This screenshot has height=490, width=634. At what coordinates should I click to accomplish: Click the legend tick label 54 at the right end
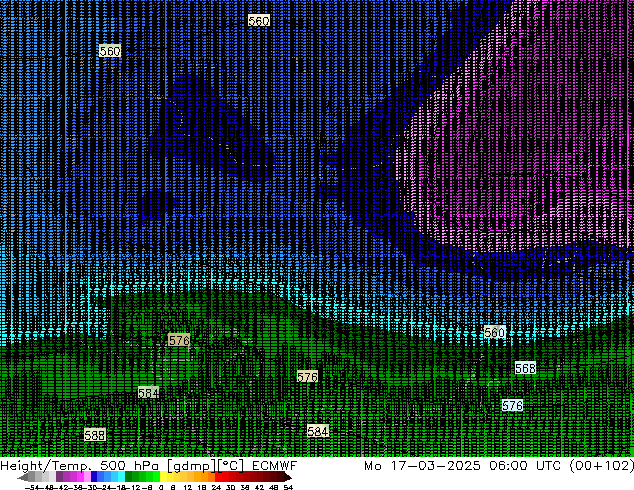click(288, 487)
